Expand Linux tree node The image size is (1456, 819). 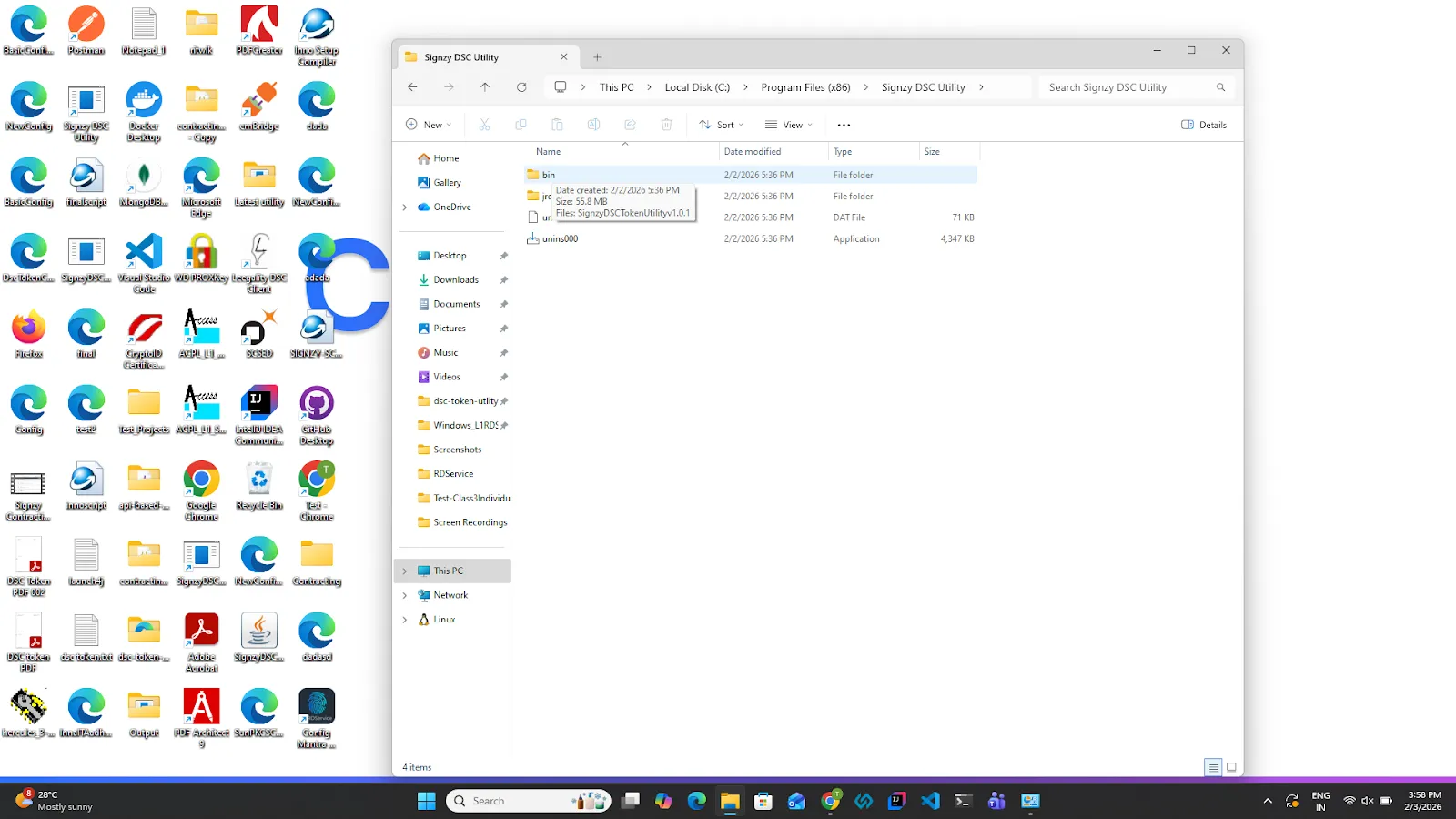(x=405, y=620)
